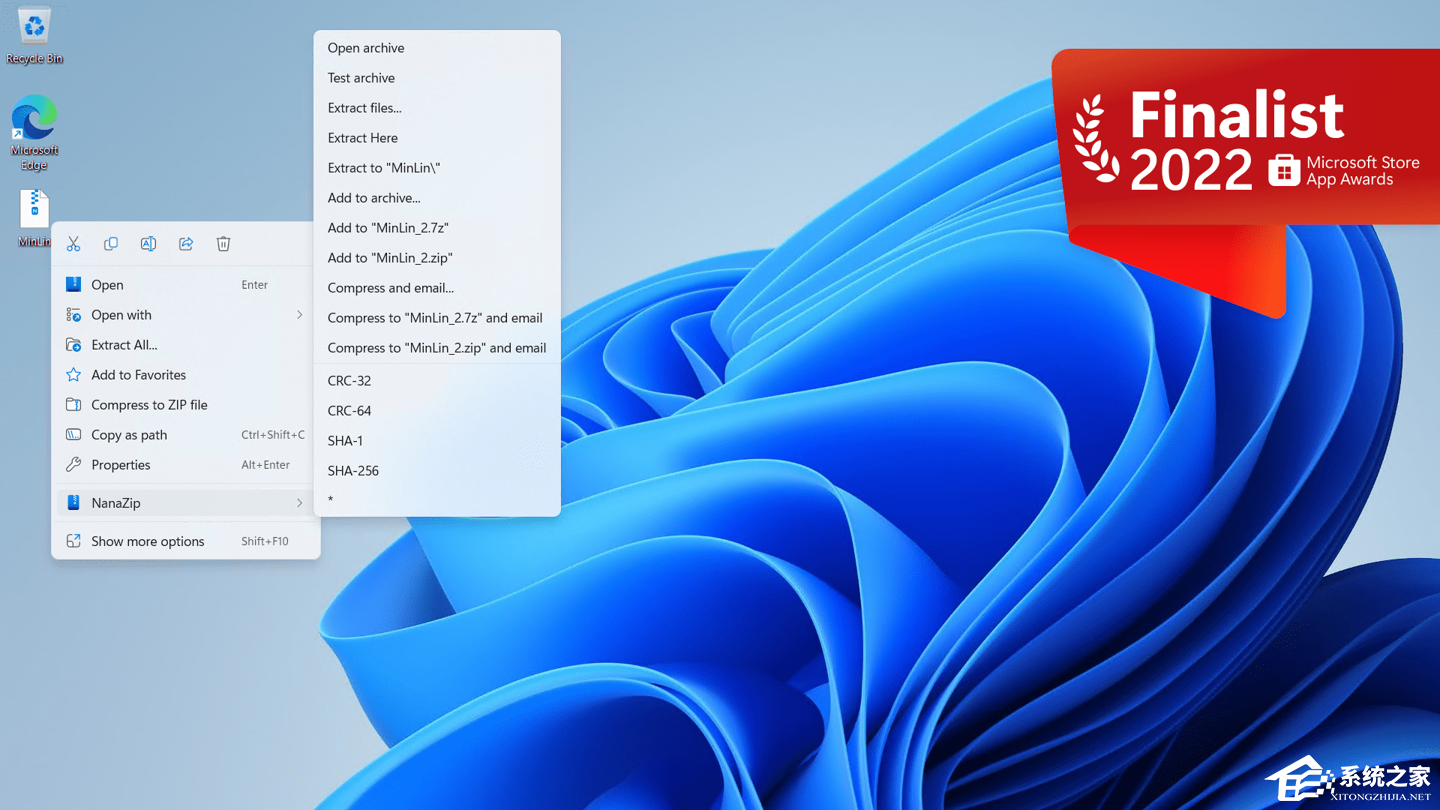Choose Extract All... from context menu
1440x810 pixels.
pos(186,345)
